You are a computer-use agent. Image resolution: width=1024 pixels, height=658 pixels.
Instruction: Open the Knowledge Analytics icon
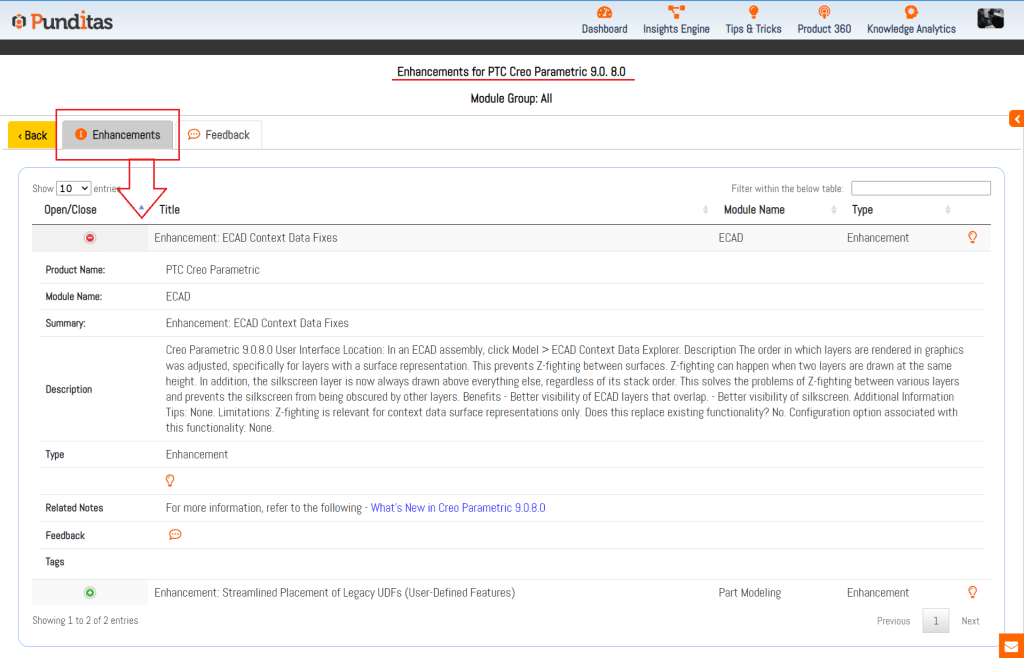(x=911, y=13)
